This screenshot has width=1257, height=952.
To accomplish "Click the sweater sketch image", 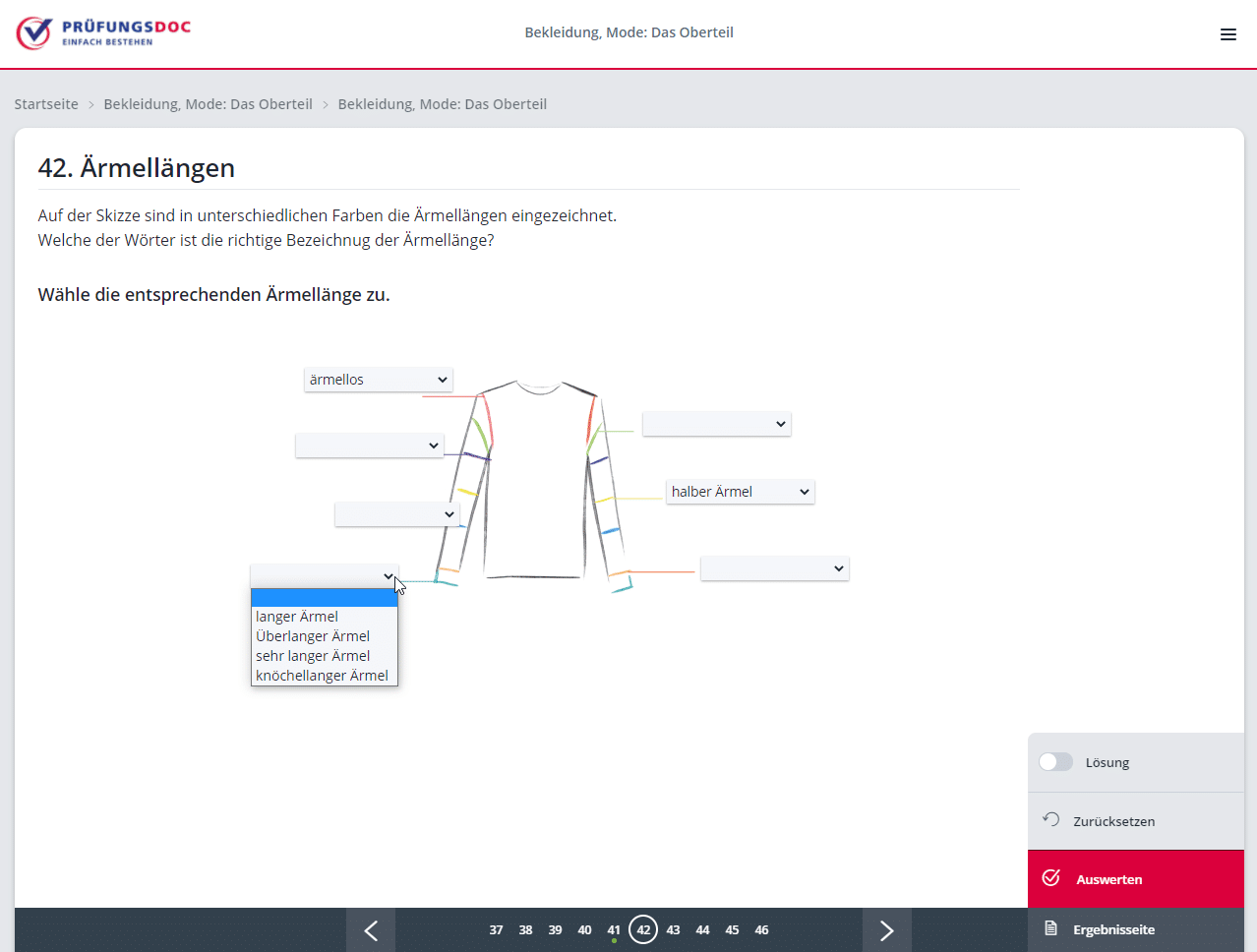I will [536, 482].
